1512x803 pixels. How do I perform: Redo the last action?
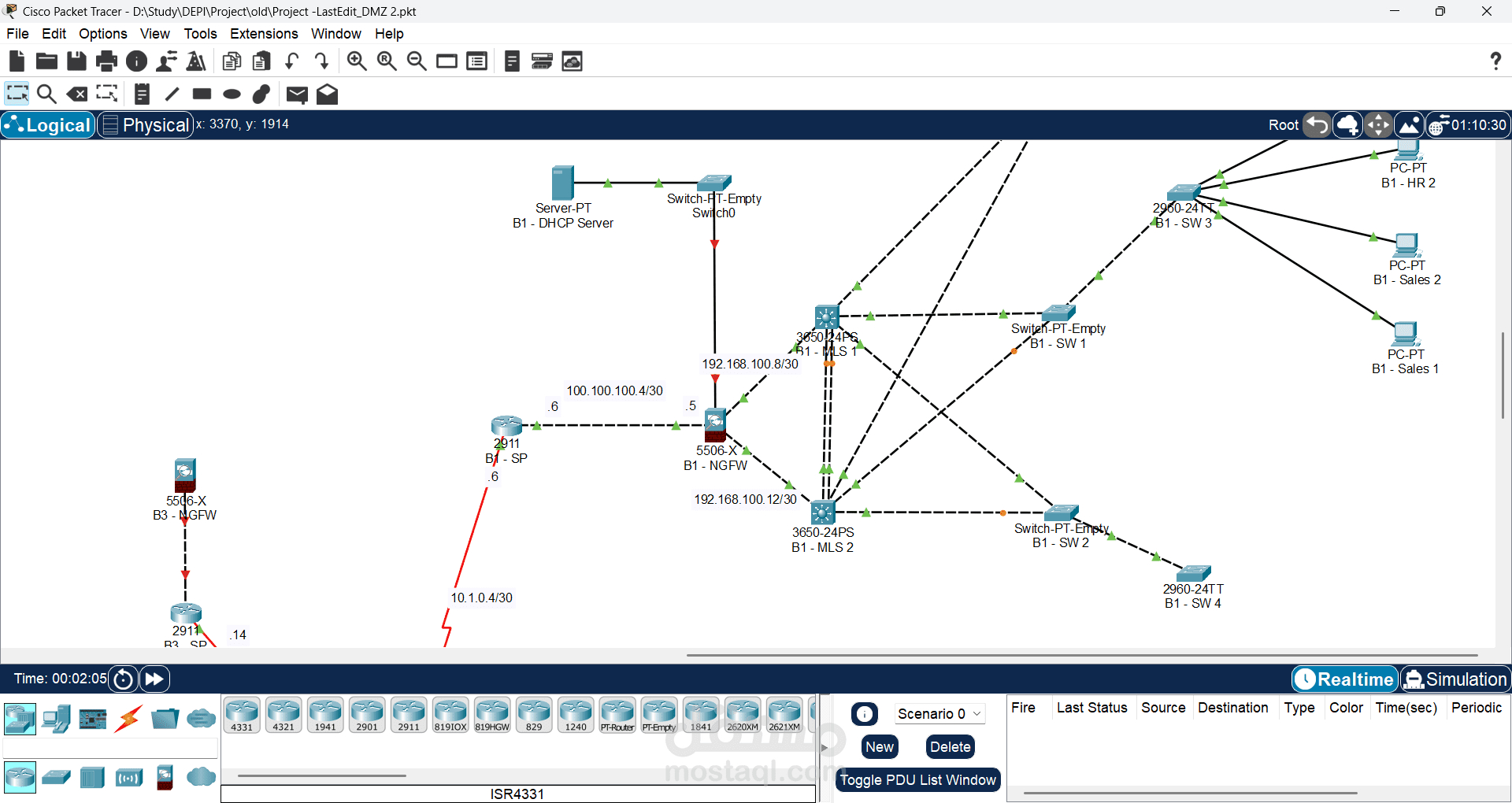(x=321, y=61)
